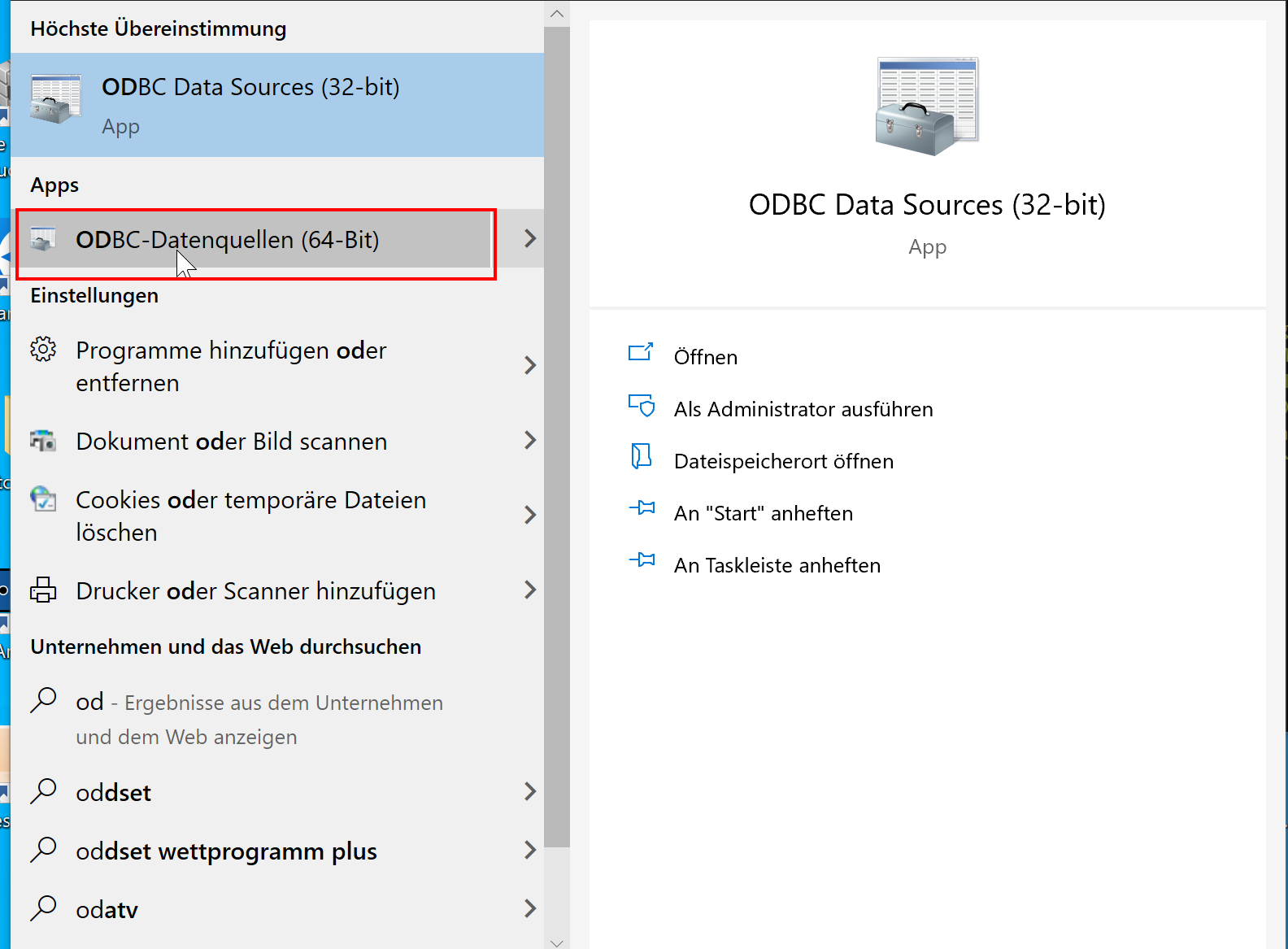The image size is (1288, 949).
Task: Select Öffnen in the app actions
Action: (705, 357)
